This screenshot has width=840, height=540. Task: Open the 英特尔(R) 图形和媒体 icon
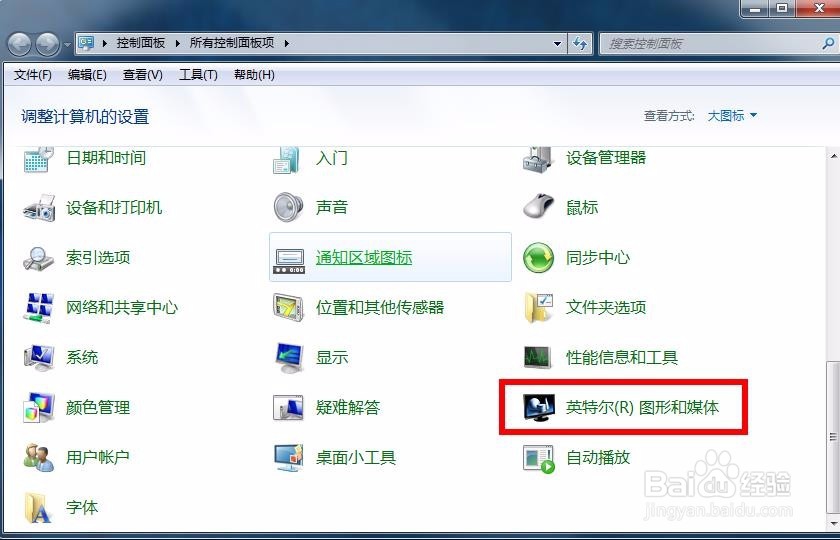[538, 408]
